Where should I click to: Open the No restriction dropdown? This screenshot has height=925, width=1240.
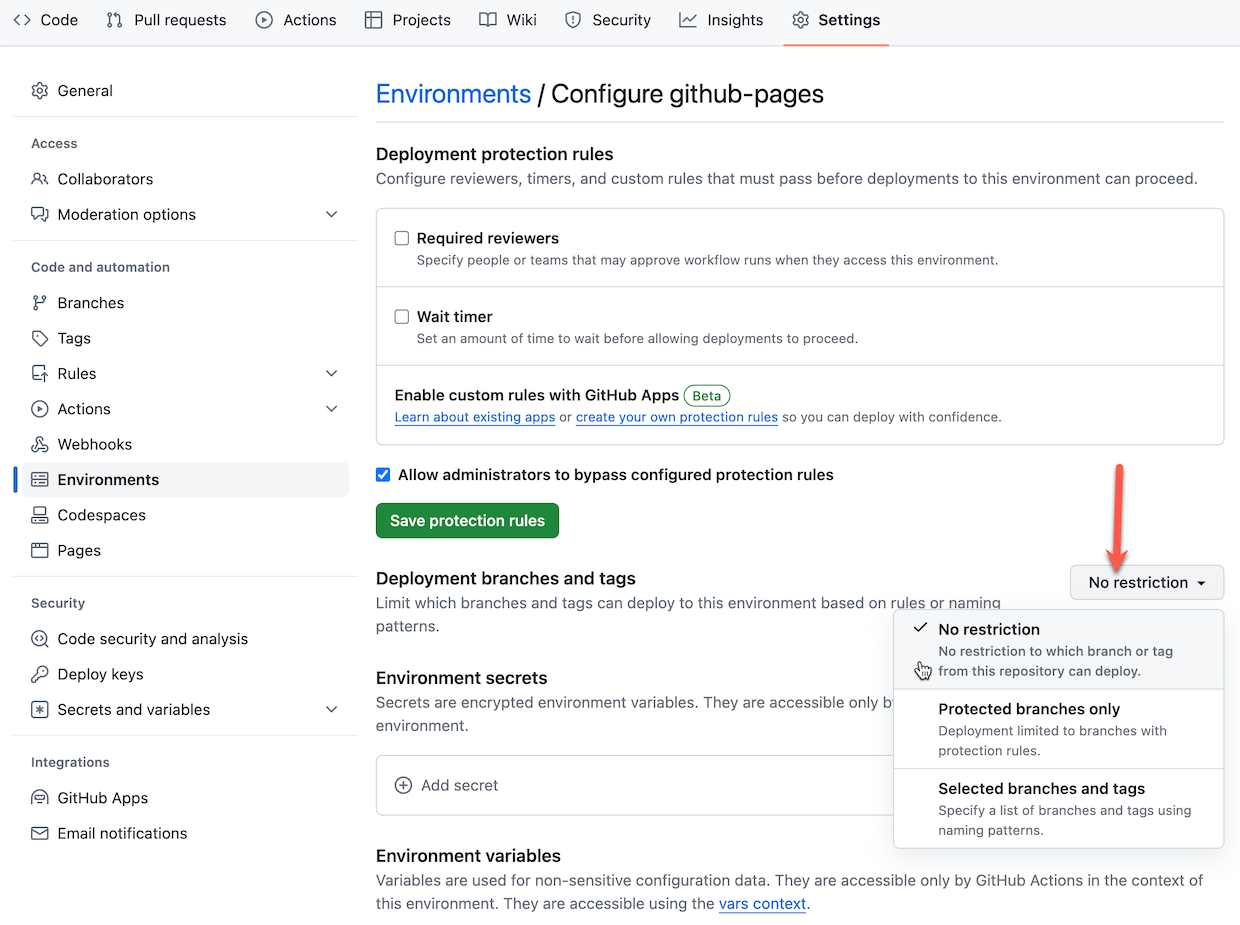tap(1146, 582)
